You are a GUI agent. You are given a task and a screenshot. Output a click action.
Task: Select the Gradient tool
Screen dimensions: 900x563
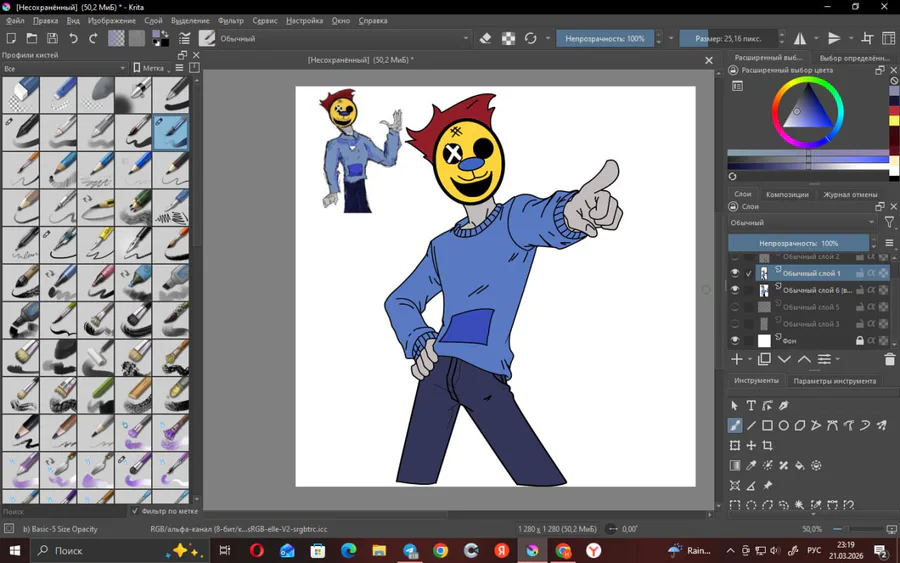(x=735, y=465)
